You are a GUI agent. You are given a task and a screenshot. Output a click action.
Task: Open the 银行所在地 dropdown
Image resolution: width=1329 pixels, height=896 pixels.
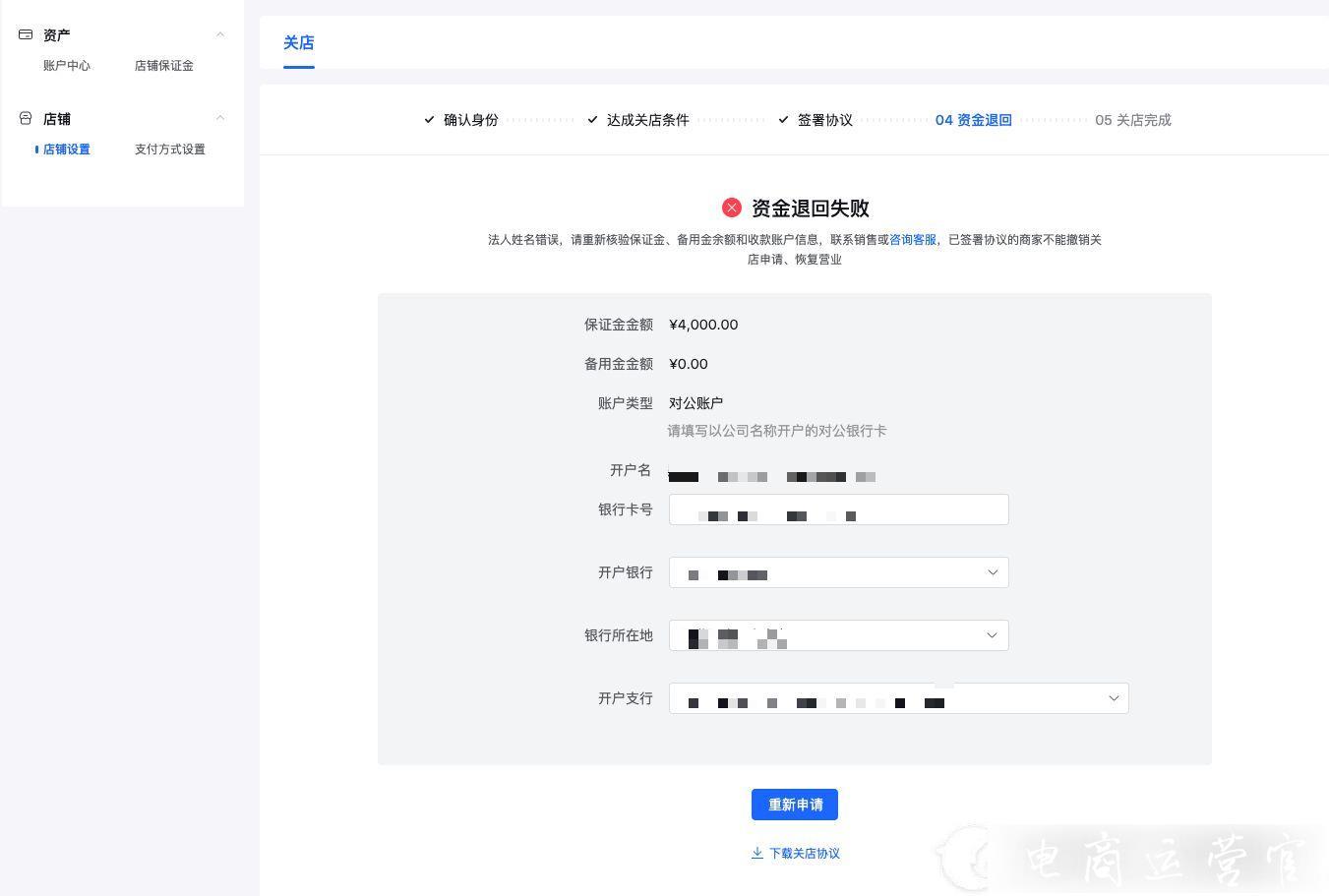tap(839, 635)
